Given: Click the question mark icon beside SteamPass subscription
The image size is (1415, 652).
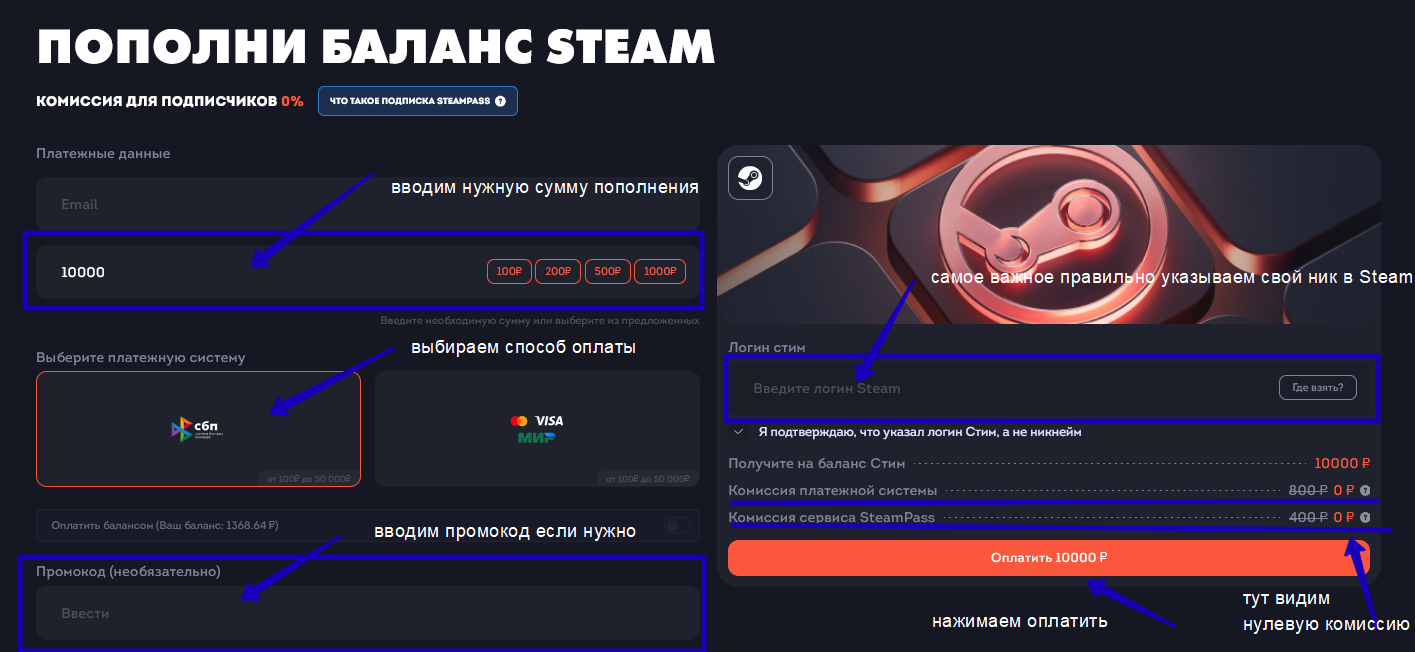Looking at the screenshot, I should 500,101.
